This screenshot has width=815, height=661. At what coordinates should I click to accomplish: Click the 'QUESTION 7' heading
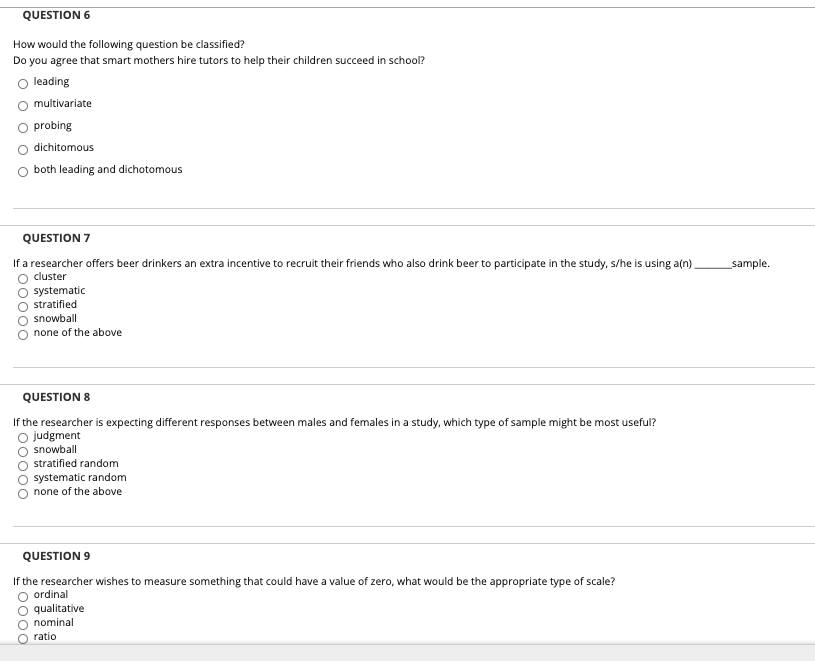pos(56,238)
